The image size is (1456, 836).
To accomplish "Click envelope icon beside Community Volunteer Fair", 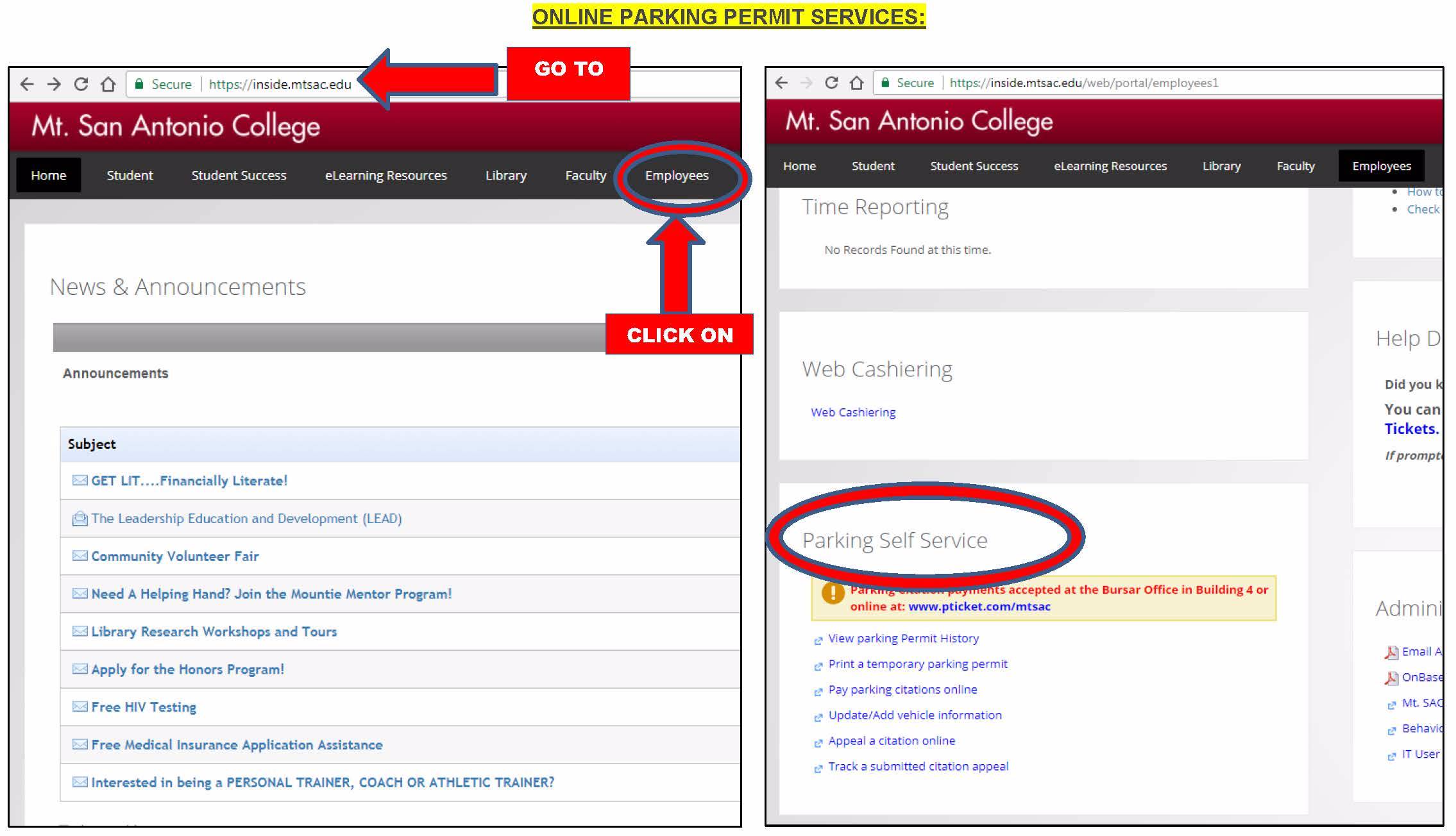I will coord(80,555).
